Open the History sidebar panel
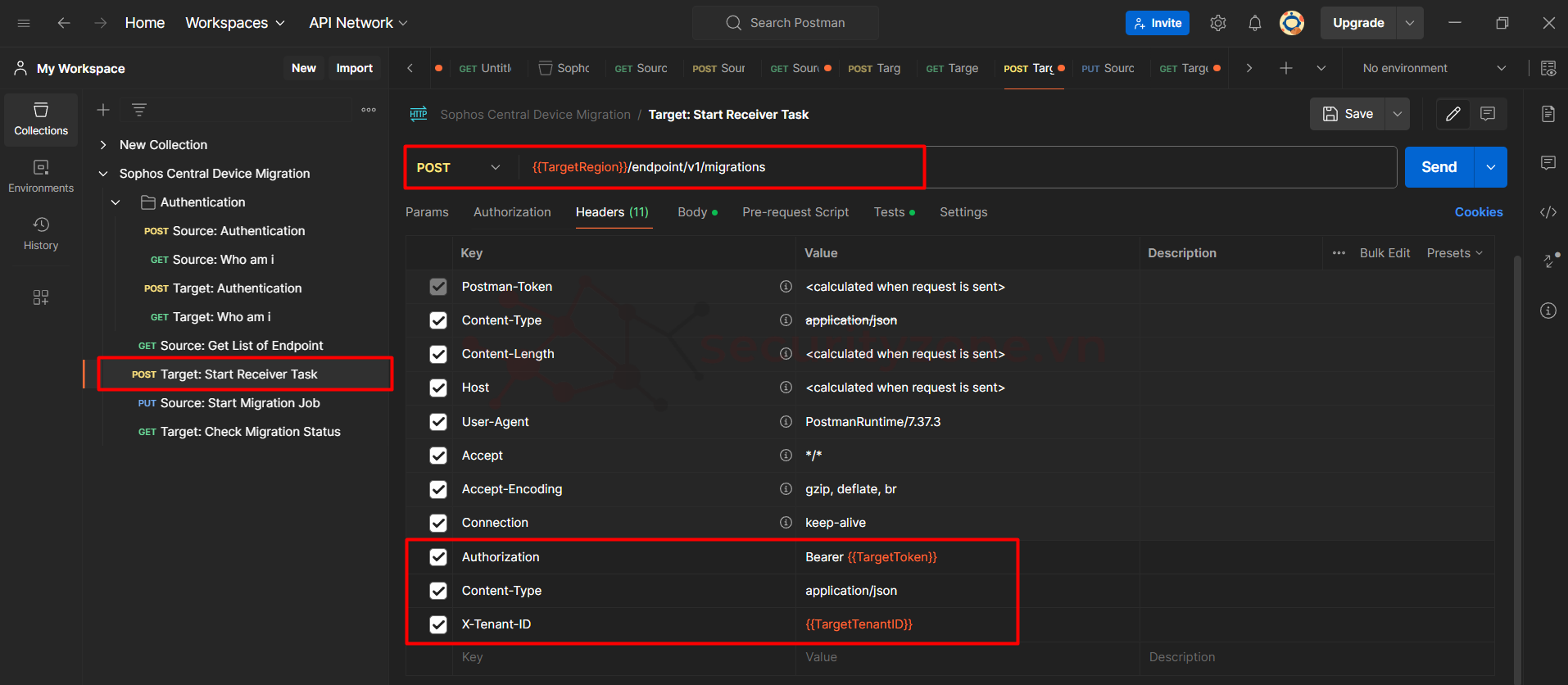The width and height of the screenshot is (1568, 685). (41, 234)
